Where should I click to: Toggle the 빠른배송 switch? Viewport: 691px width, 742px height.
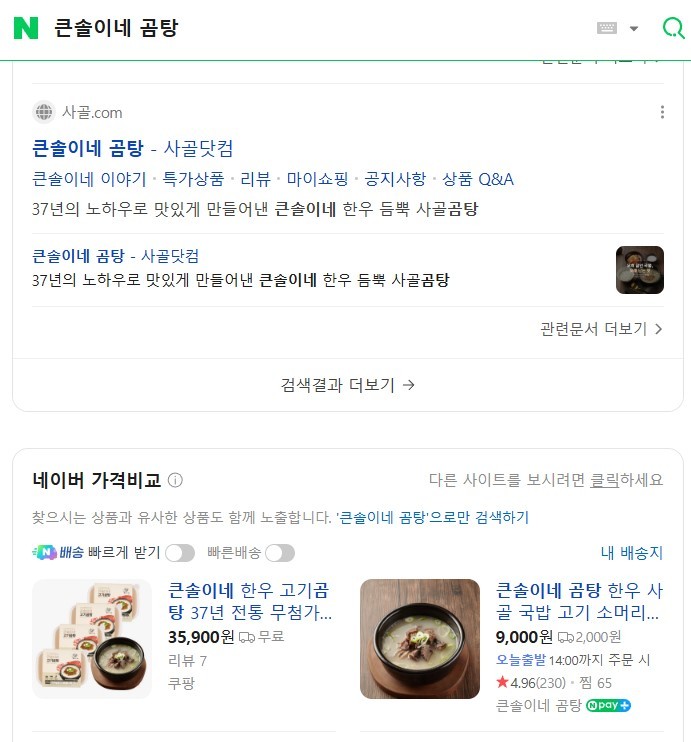pyautogui.click(x=280, y=553)
